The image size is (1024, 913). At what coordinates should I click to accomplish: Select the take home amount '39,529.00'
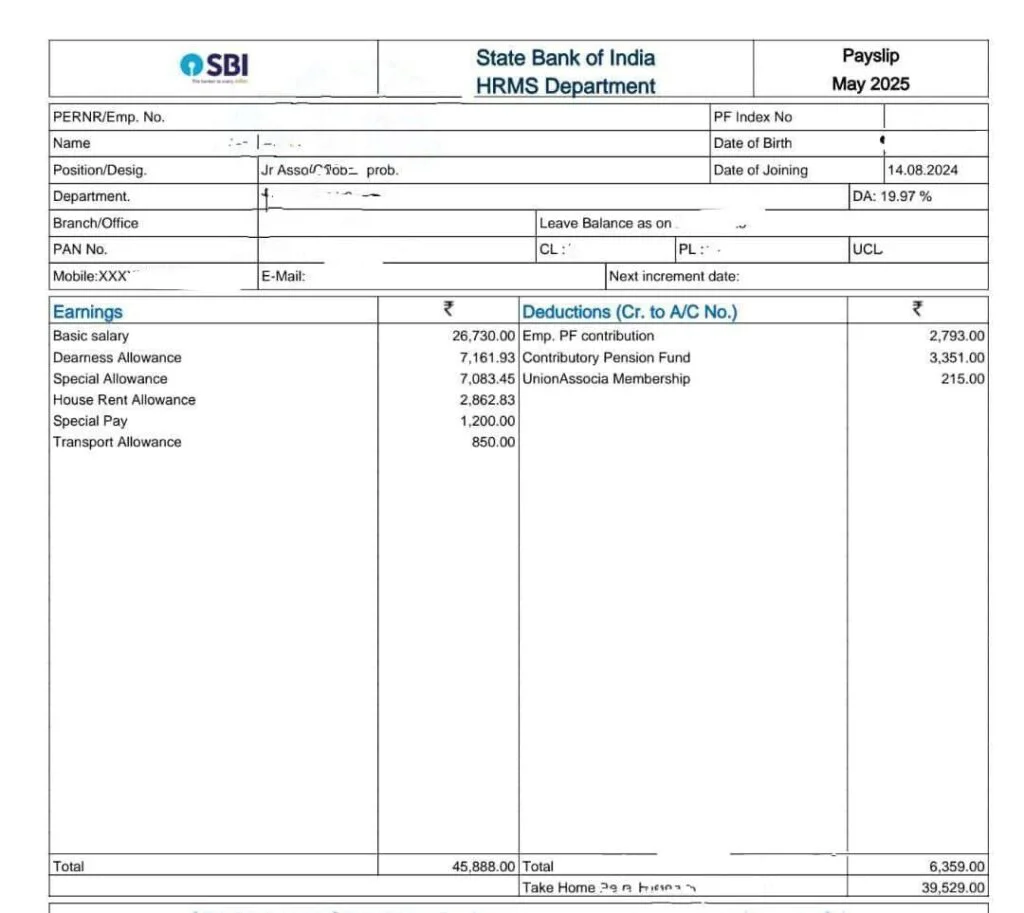click(953, 888)
